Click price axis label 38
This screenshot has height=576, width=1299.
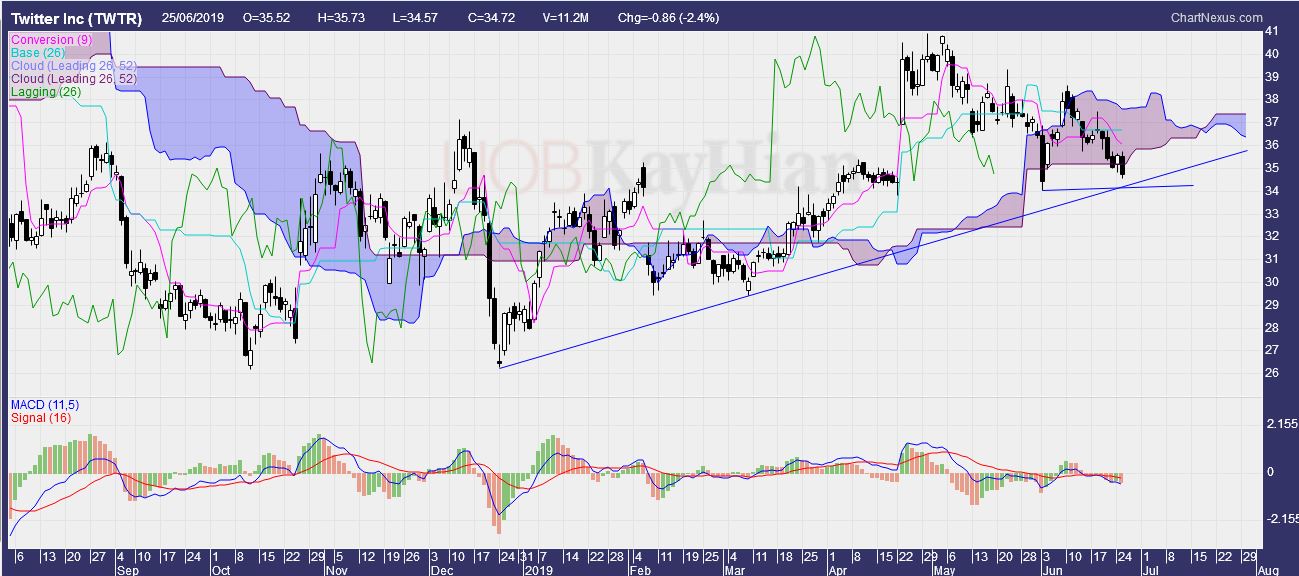point(1274,99)
